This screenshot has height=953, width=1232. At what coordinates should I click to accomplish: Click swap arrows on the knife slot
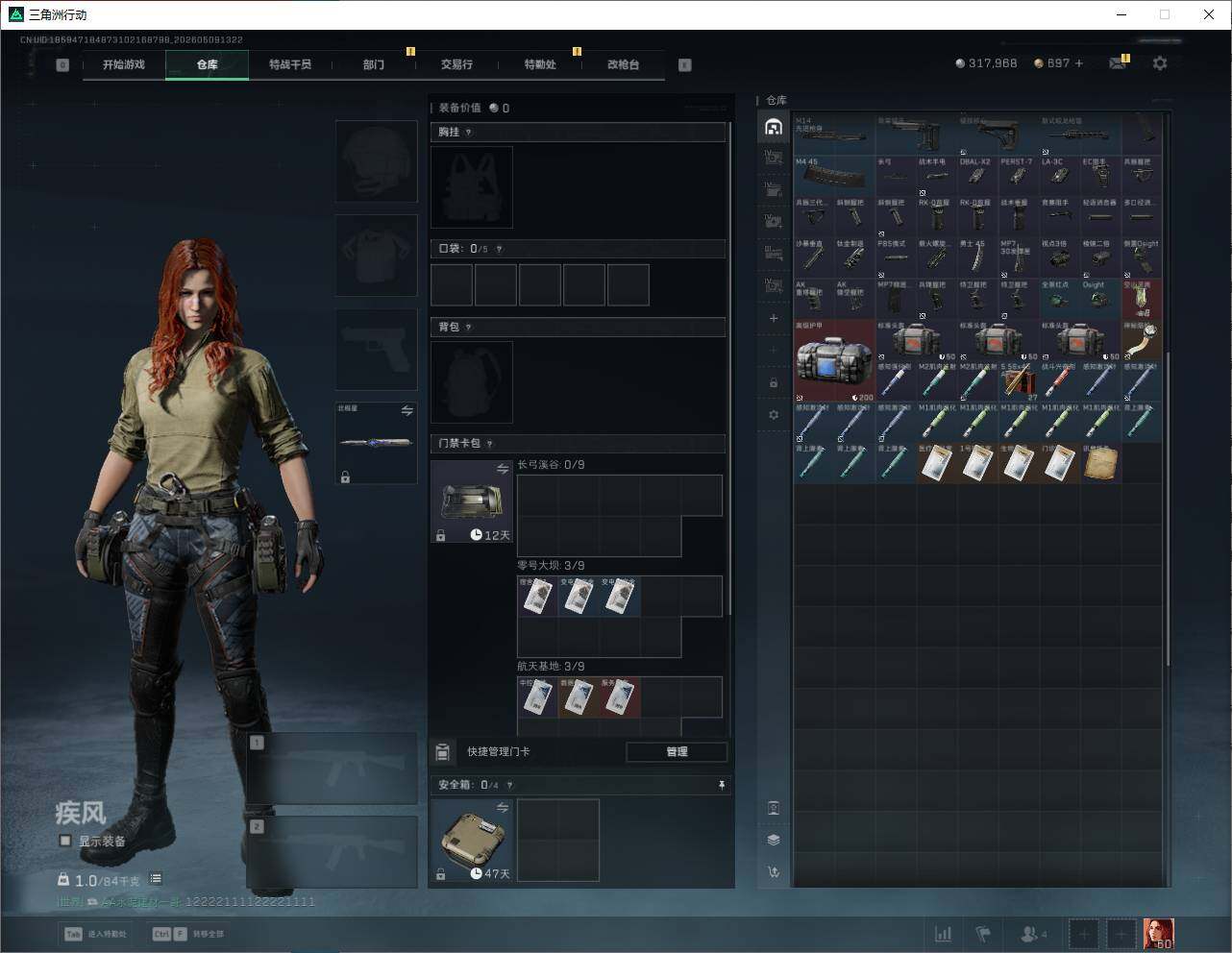pyautogui.click(x=407, y=411)
